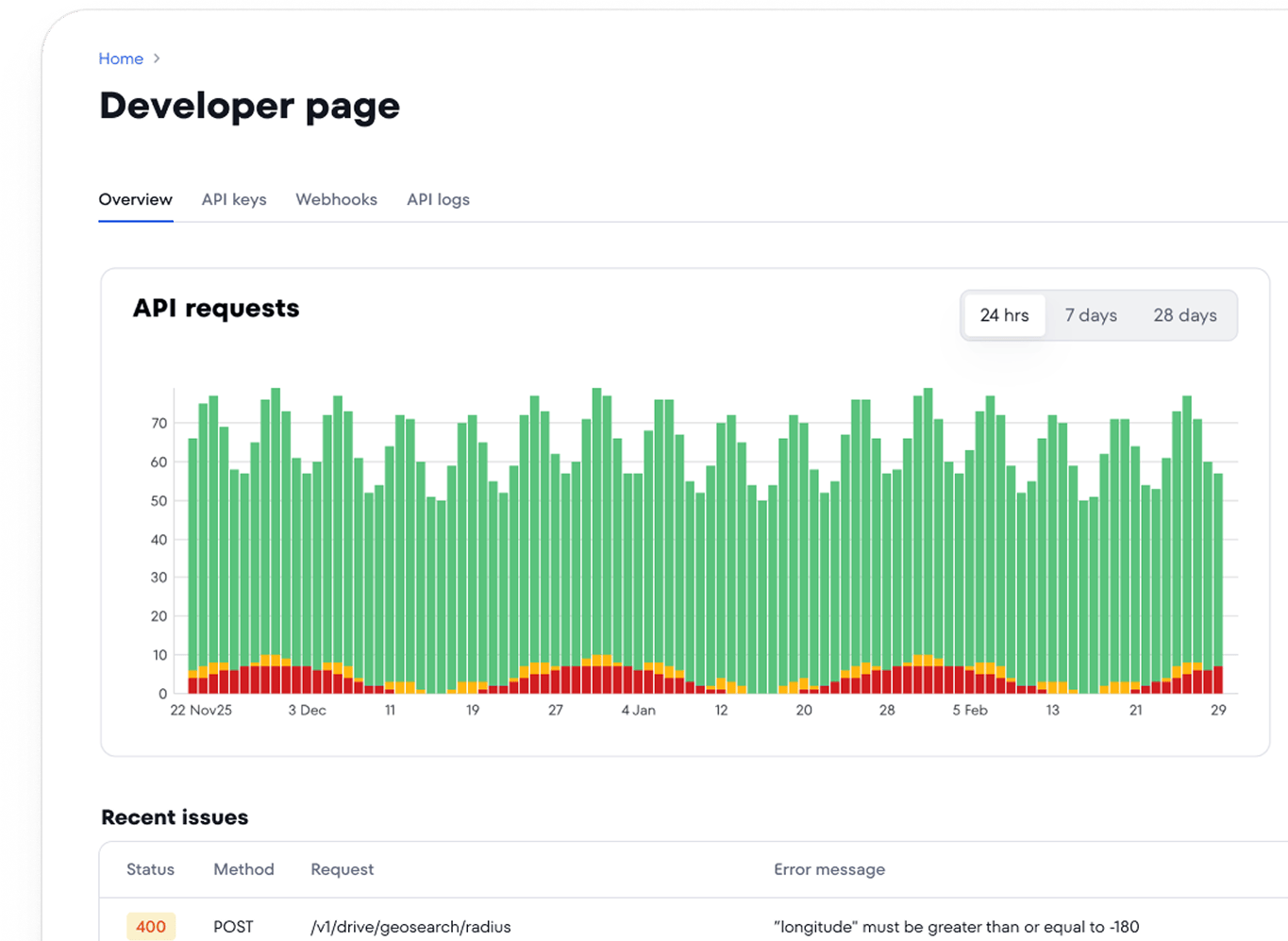The height and width of the screenshot is (941, 1288).
Task: Click the 5 Feb x-axis label
Action: pos(970,710)
